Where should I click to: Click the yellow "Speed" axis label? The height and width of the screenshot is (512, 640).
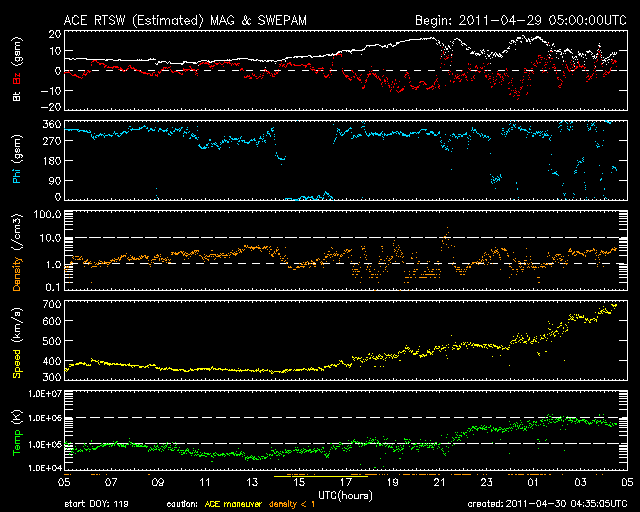[x=17, y=364]
